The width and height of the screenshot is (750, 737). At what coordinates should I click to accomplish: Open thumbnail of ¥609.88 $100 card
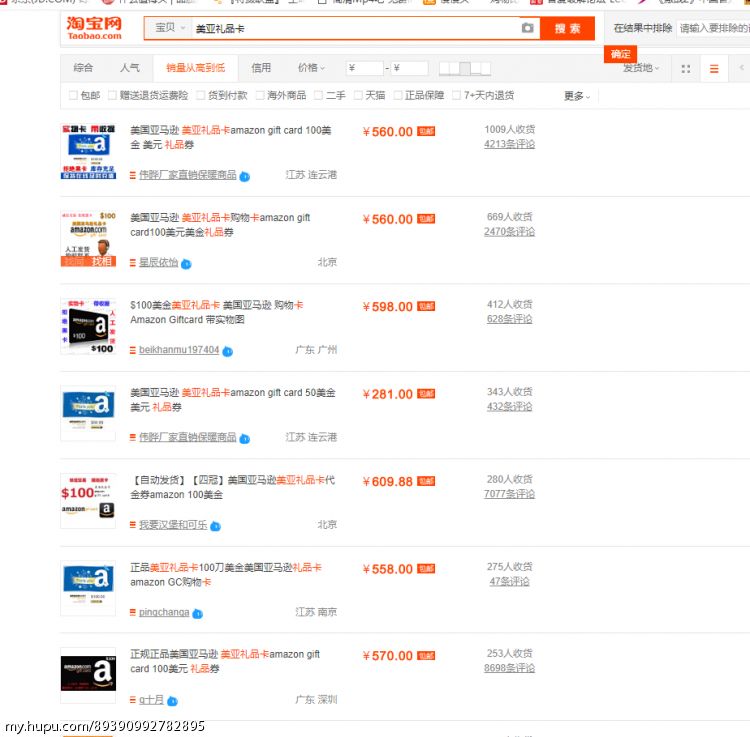click(88, 501)
